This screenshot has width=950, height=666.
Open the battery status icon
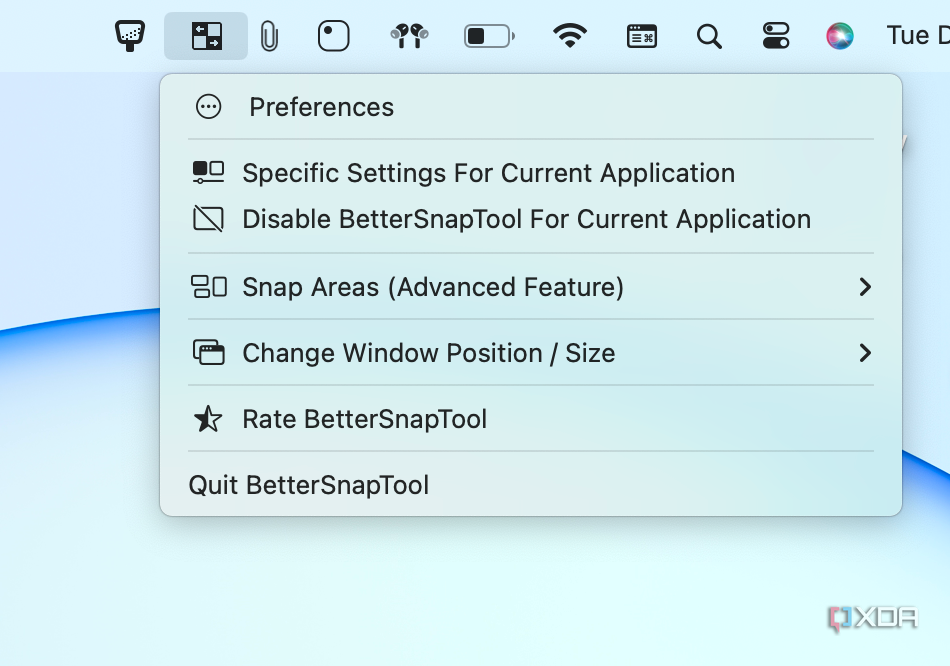pyautogui.click(x=490, y=36)
